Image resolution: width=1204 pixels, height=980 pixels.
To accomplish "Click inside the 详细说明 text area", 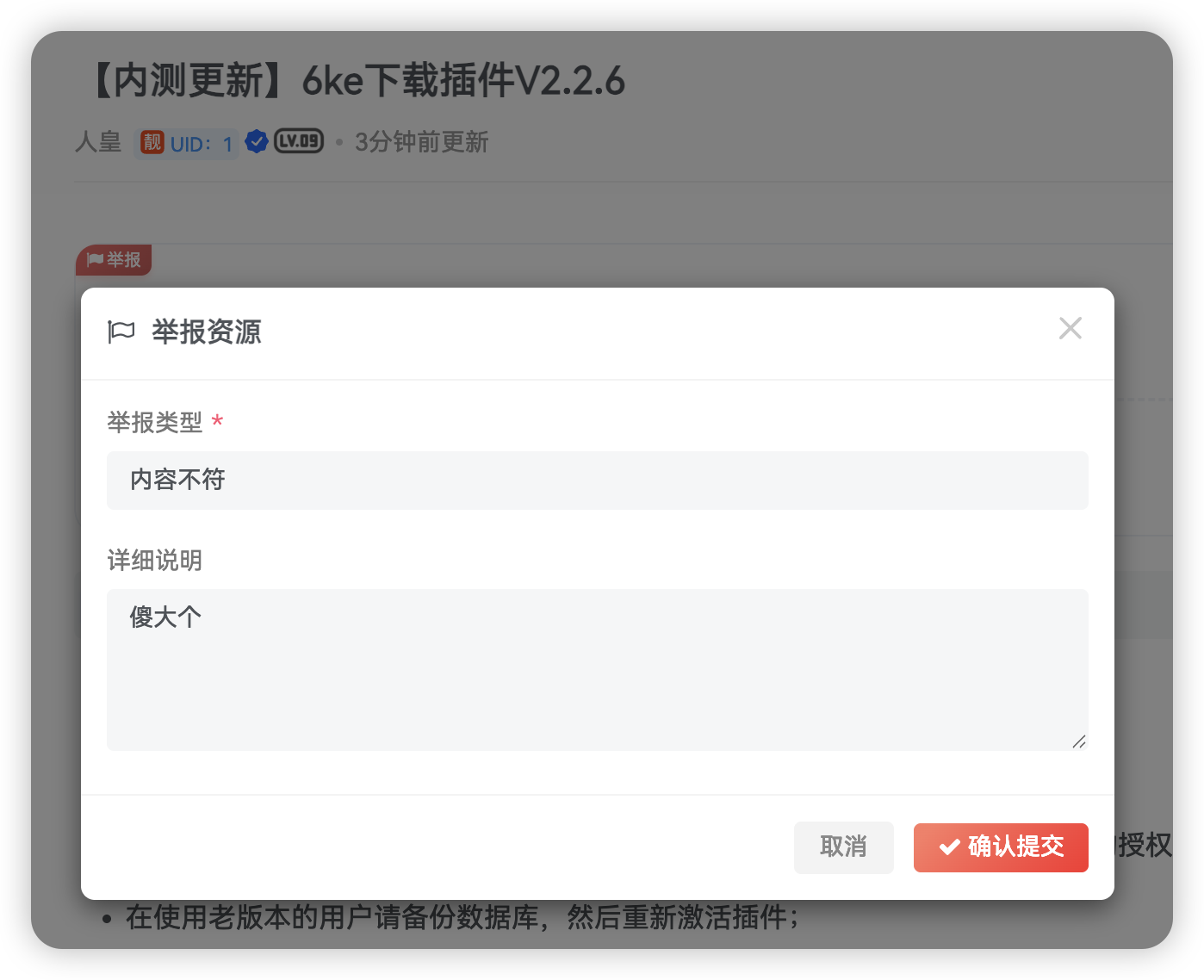I will (x=598, y=669).
